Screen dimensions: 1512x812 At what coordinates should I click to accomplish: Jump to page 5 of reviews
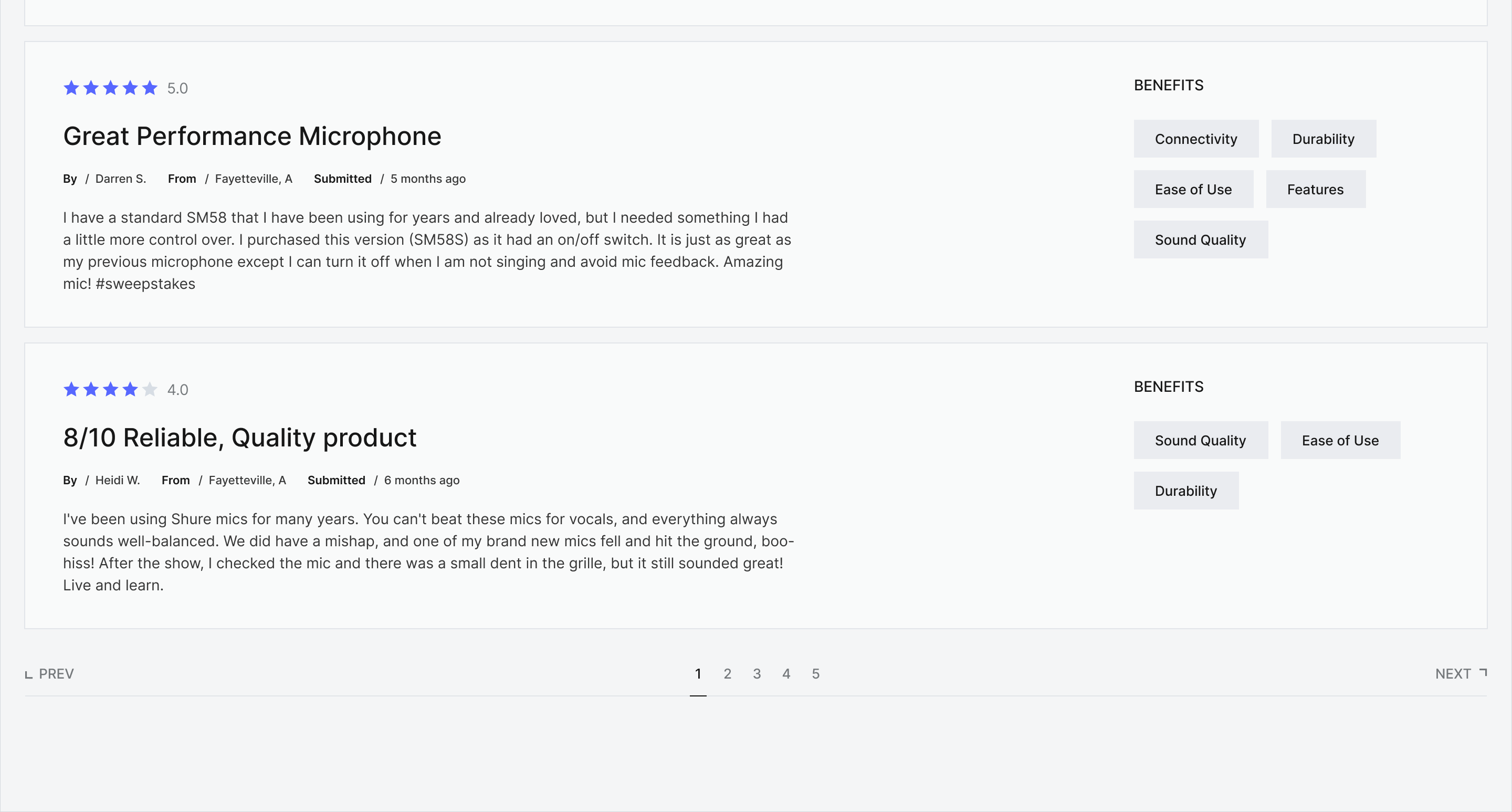point(815,673)
